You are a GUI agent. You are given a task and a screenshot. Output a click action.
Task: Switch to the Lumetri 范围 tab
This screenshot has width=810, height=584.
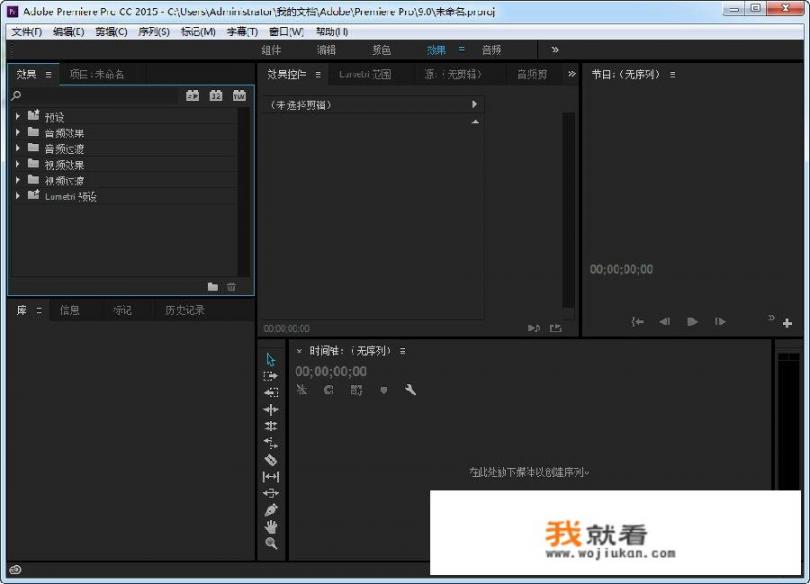[365, 74]
